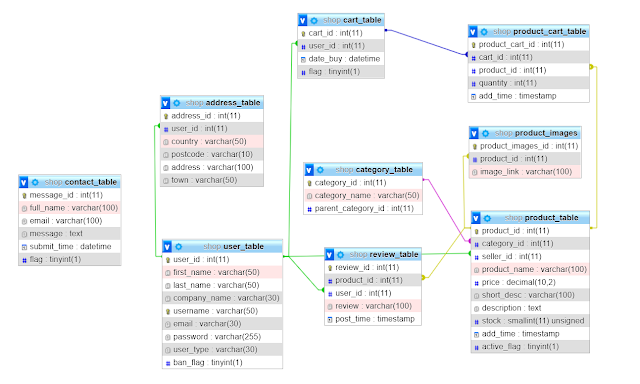Select 'email : varchar(100)' row in contact_table
This screenshot has width=640, height=384.
(70, 221)
